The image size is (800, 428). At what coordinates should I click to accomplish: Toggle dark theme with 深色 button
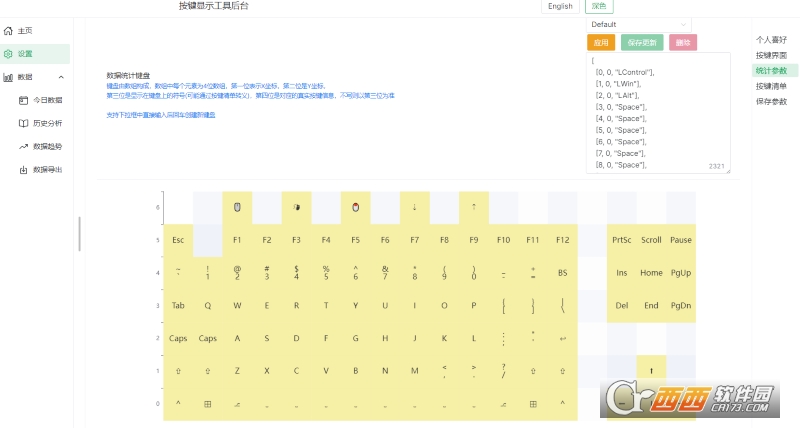click(x=599, y=6)
